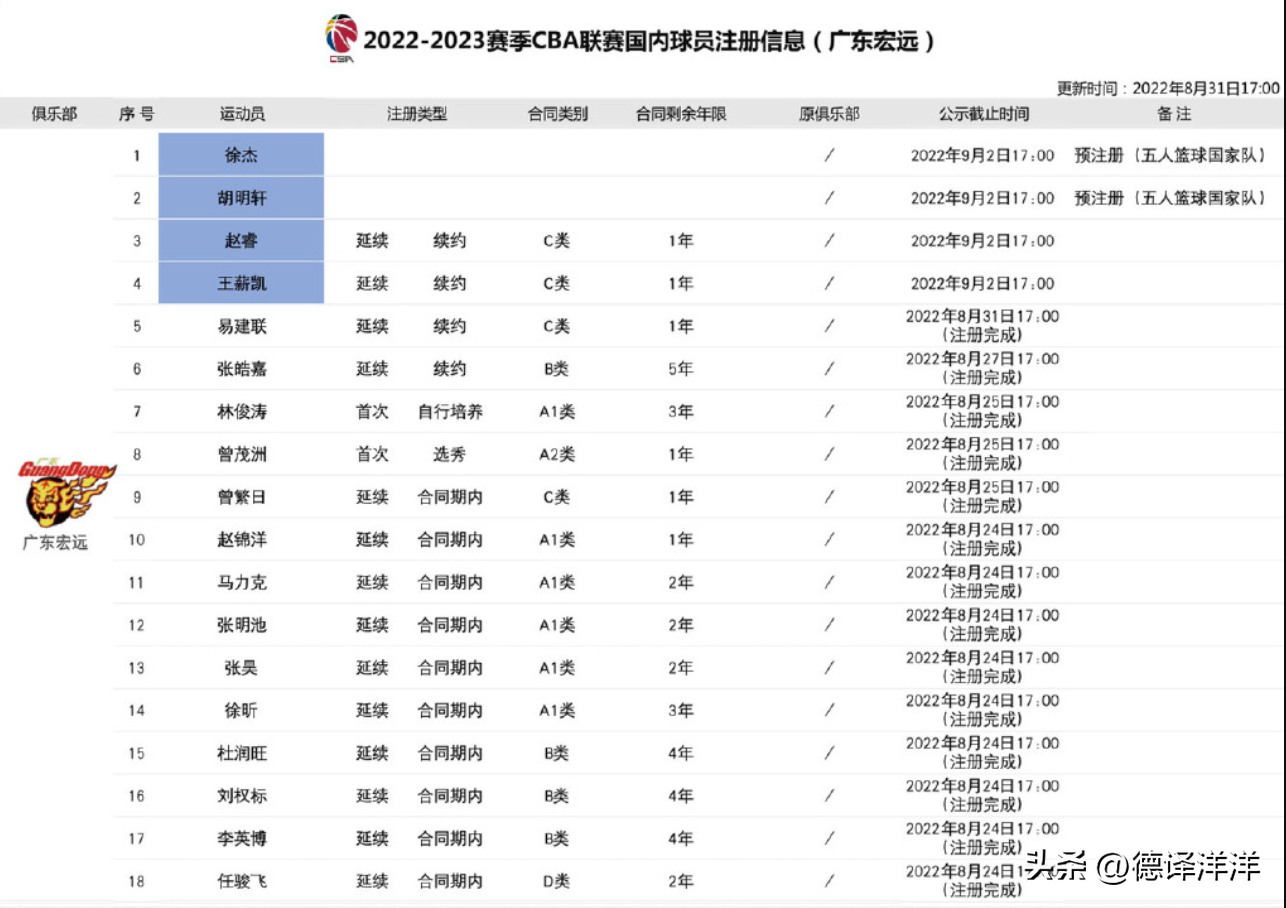Click the A2类 contract category cell
Image resolution: width=1286 pixels, height=908 pixels.
click(557, 454)
